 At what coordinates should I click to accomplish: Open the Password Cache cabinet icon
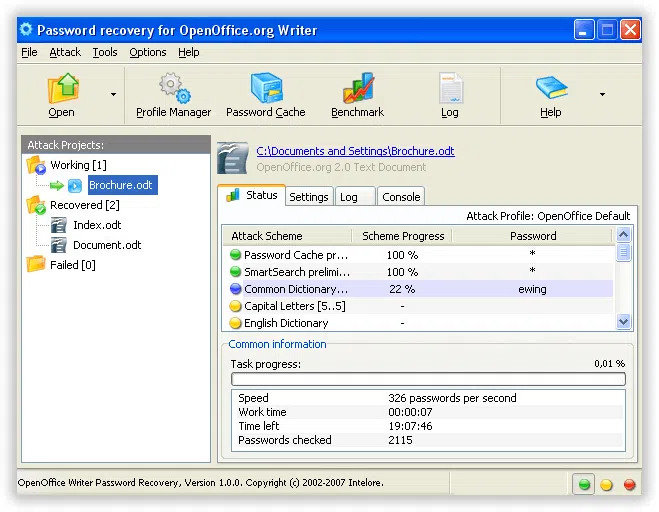[266, 88]
